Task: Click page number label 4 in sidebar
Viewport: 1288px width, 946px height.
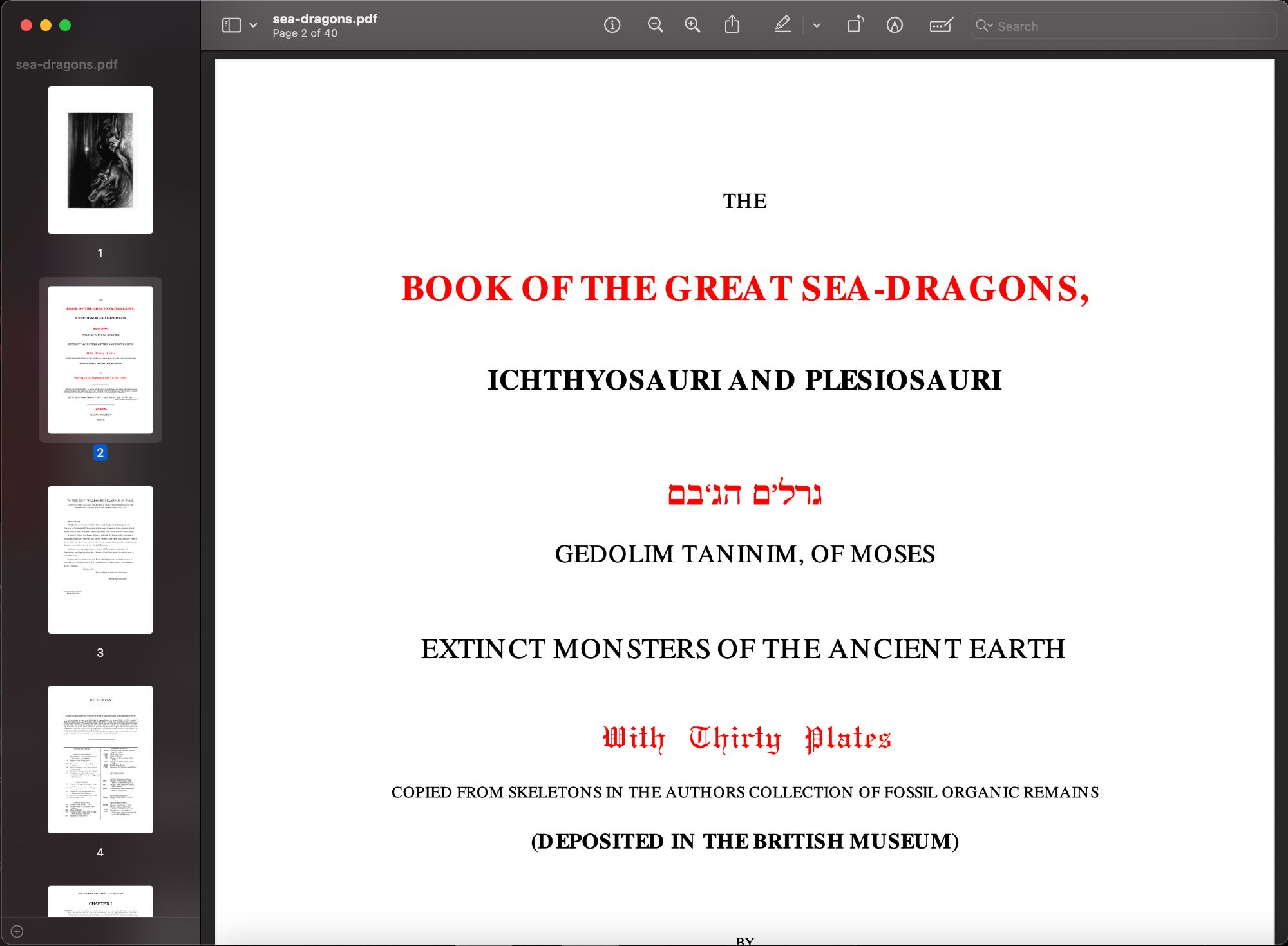Action: click(x=100, y=852)
